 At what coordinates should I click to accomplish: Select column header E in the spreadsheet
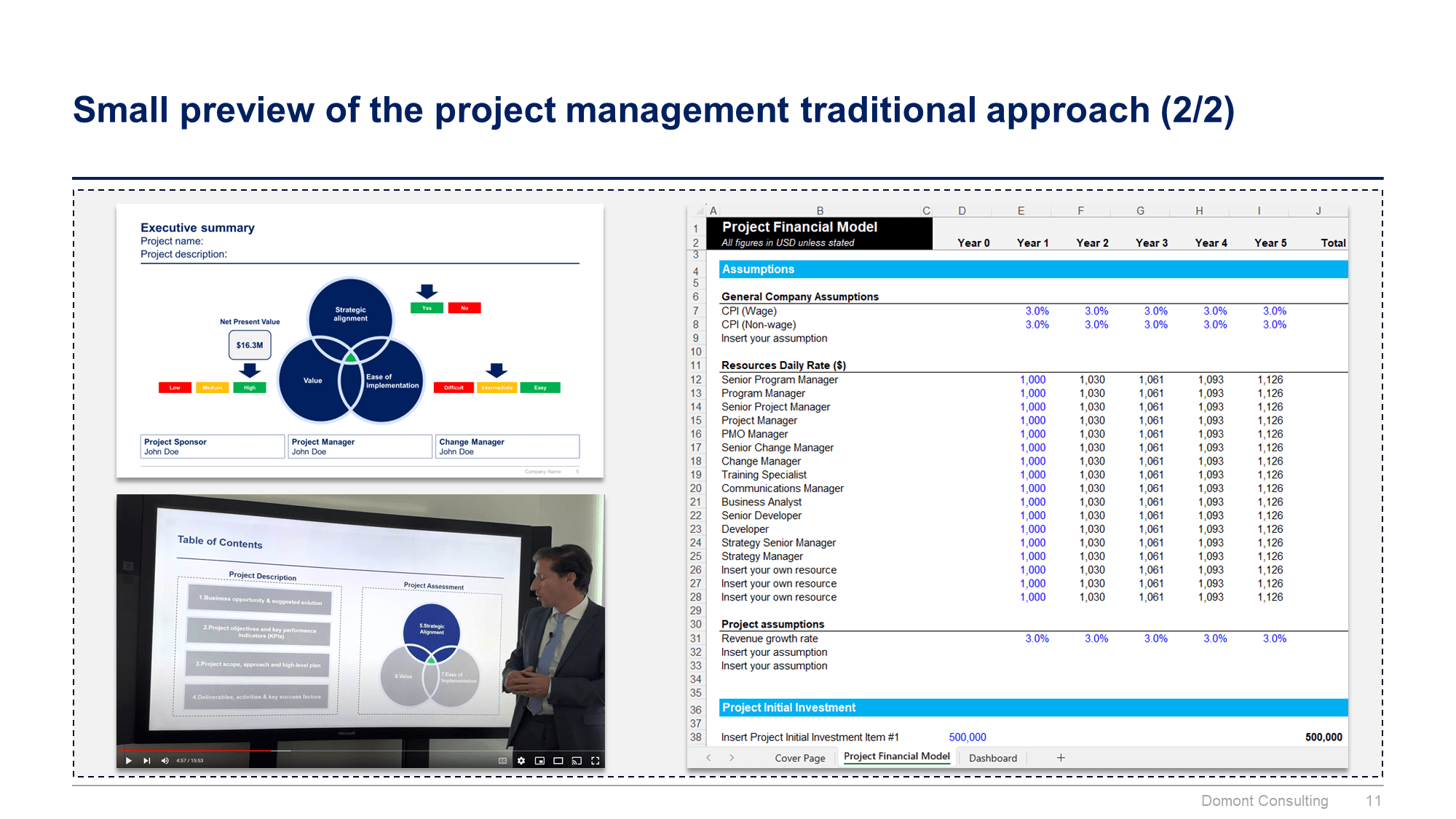pyautogui.click(x=1021, y=210)
